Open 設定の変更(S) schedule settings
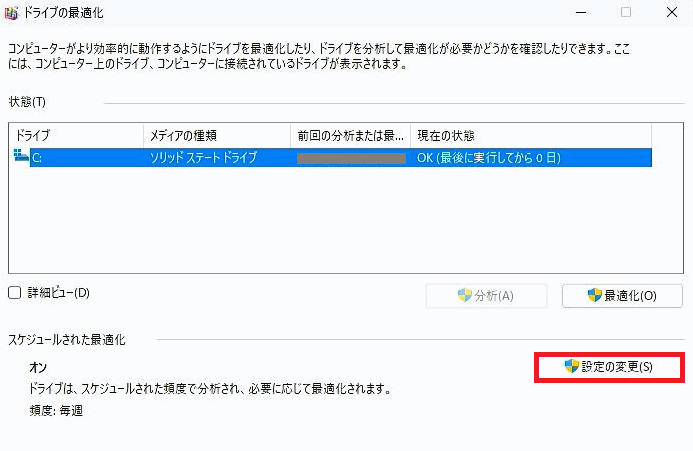 tap(609, 367)
